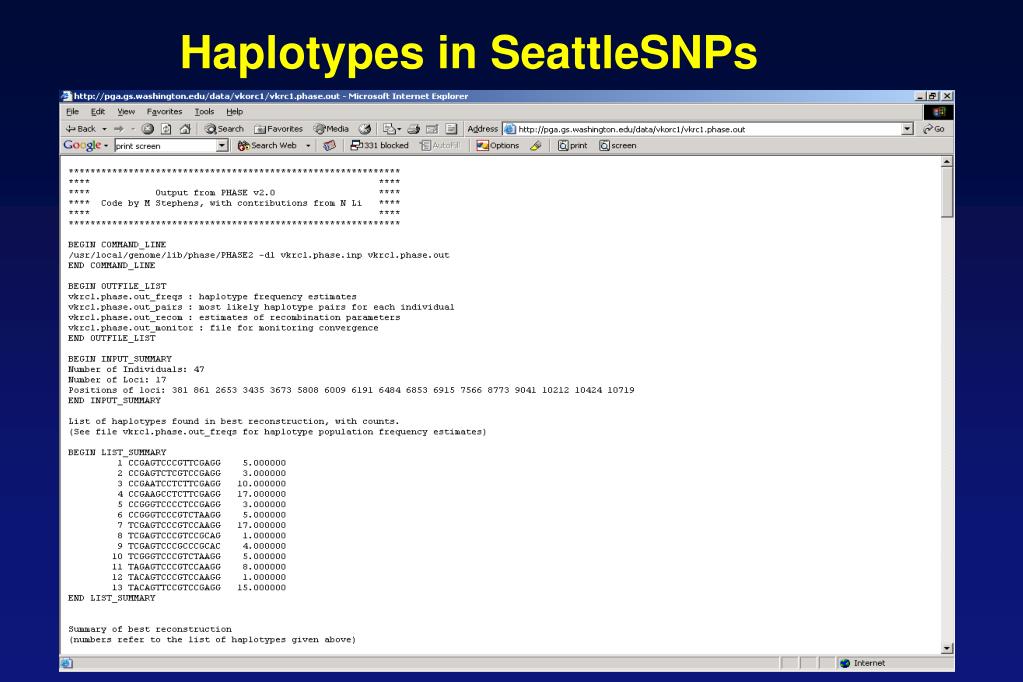Open the Search pane from the toolbar
The image size is (1023, 682).
224,129
